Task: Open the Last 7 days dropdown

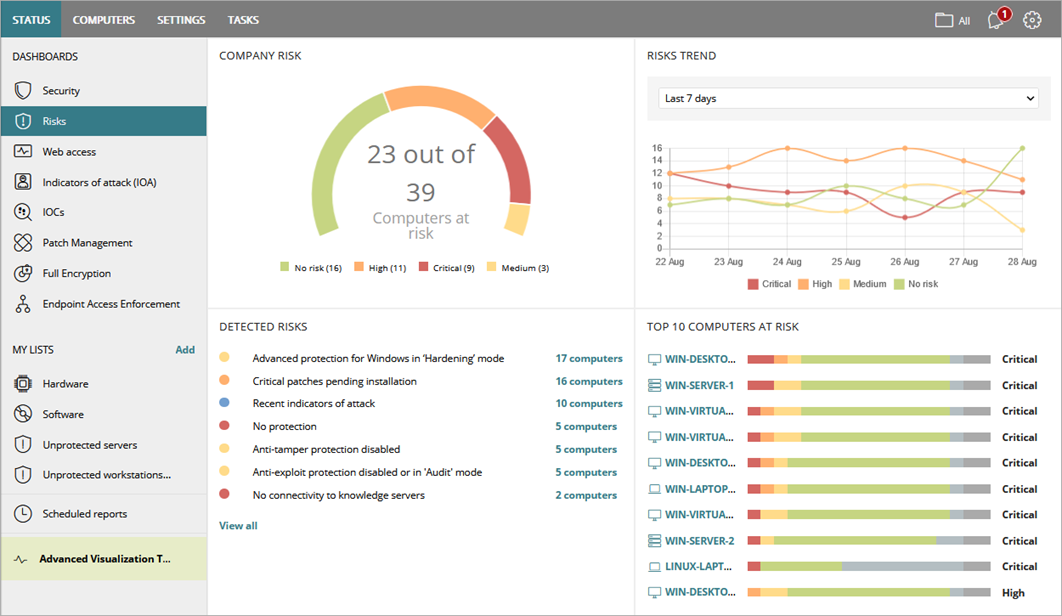Action: point(848,98)
